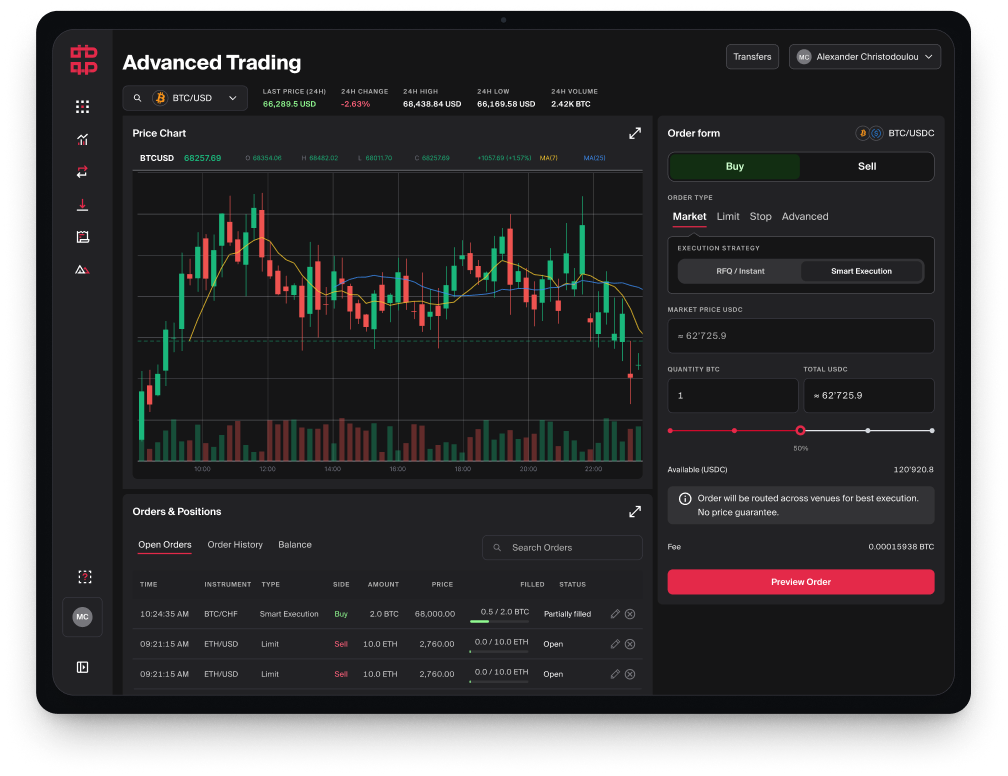
Task: Switch to Order History tab
Action: coord(235,545)
